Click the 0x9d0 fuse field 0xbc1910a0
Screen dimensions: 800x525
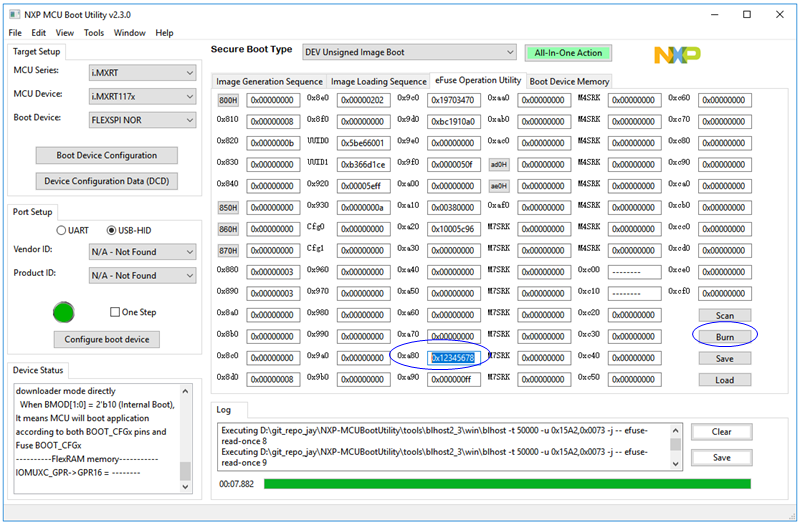454,122
